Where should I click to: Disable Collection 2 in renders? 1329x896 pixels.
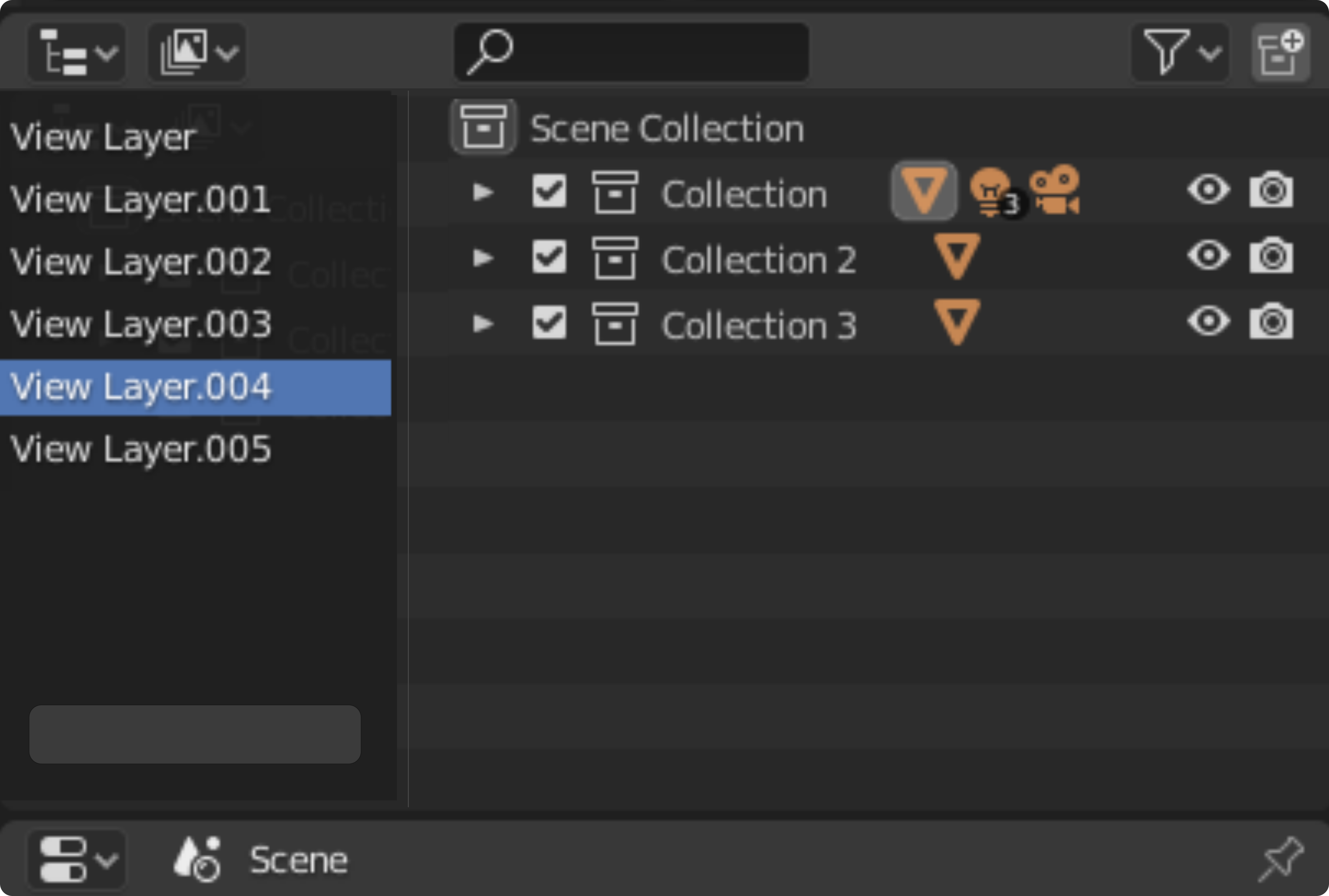pyautogui.click(x=1271, y=255)
